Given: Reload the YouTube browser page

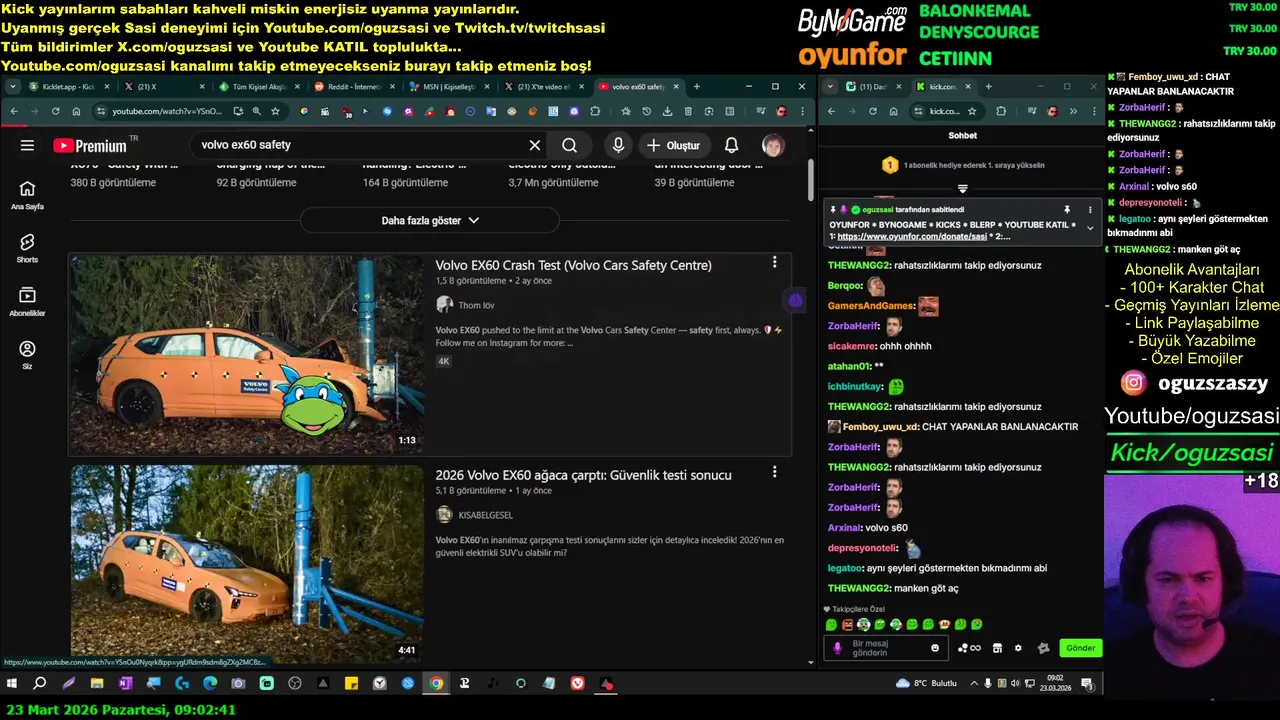Looking at the screenshot, I should pos(55,111).
